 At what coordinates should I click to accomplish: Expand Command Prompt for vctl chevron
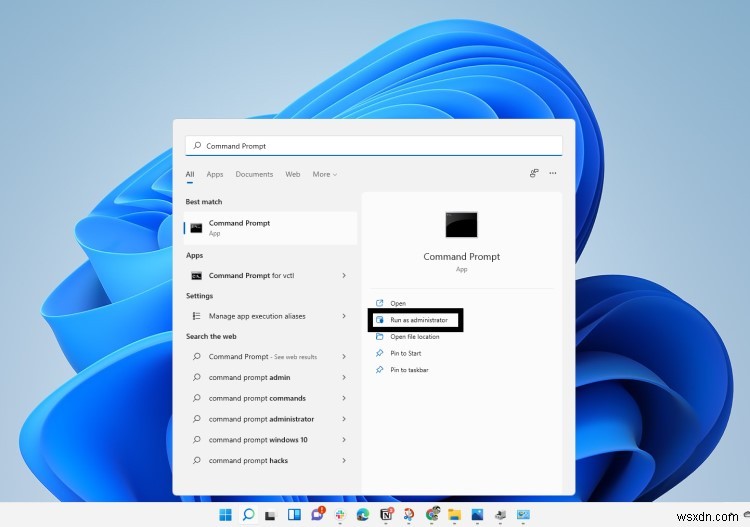coord(344,275)
